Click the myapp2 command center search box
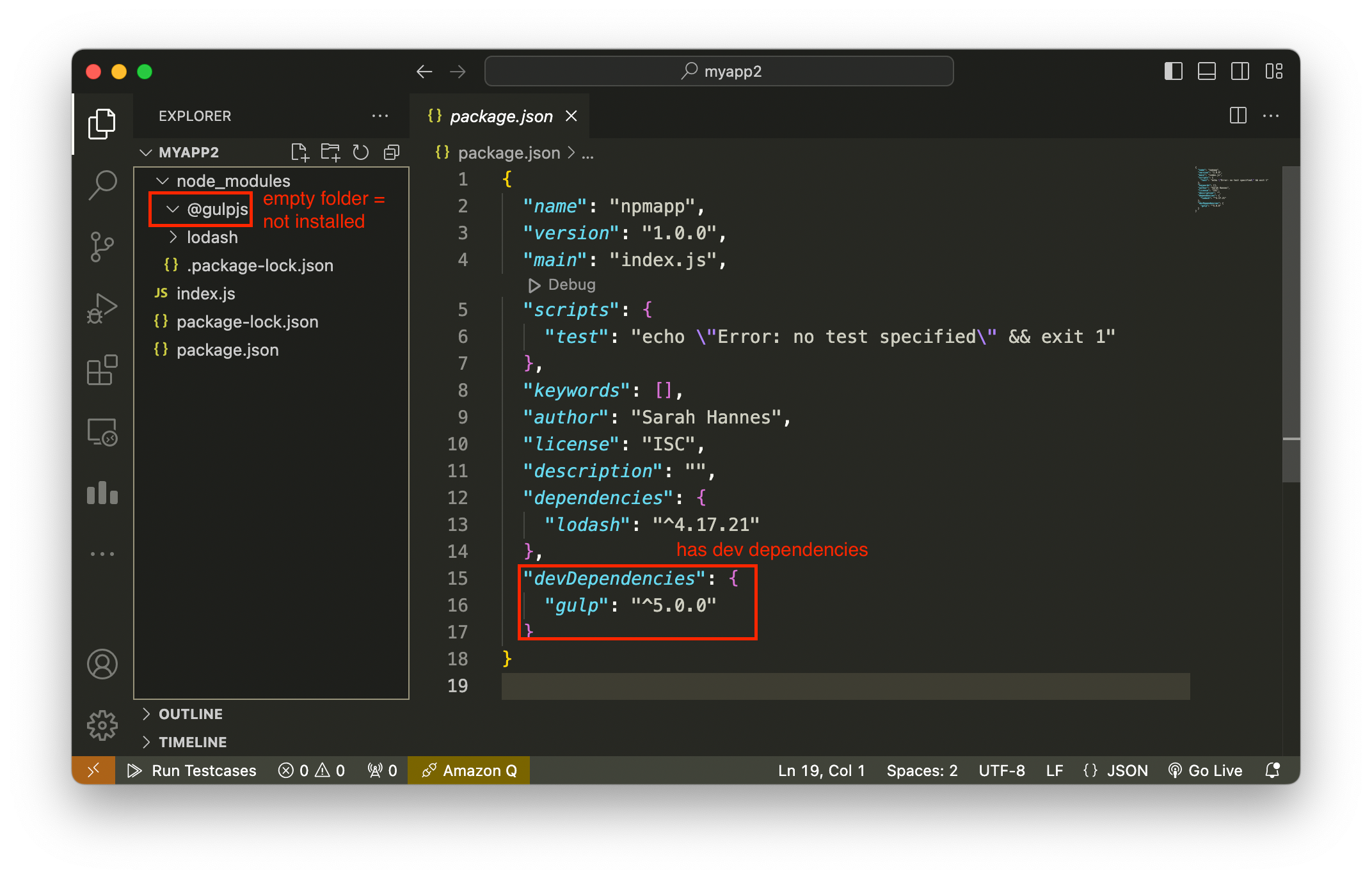Image resolution: width=1372 pixels, height=879 pixels. (719, 71)
